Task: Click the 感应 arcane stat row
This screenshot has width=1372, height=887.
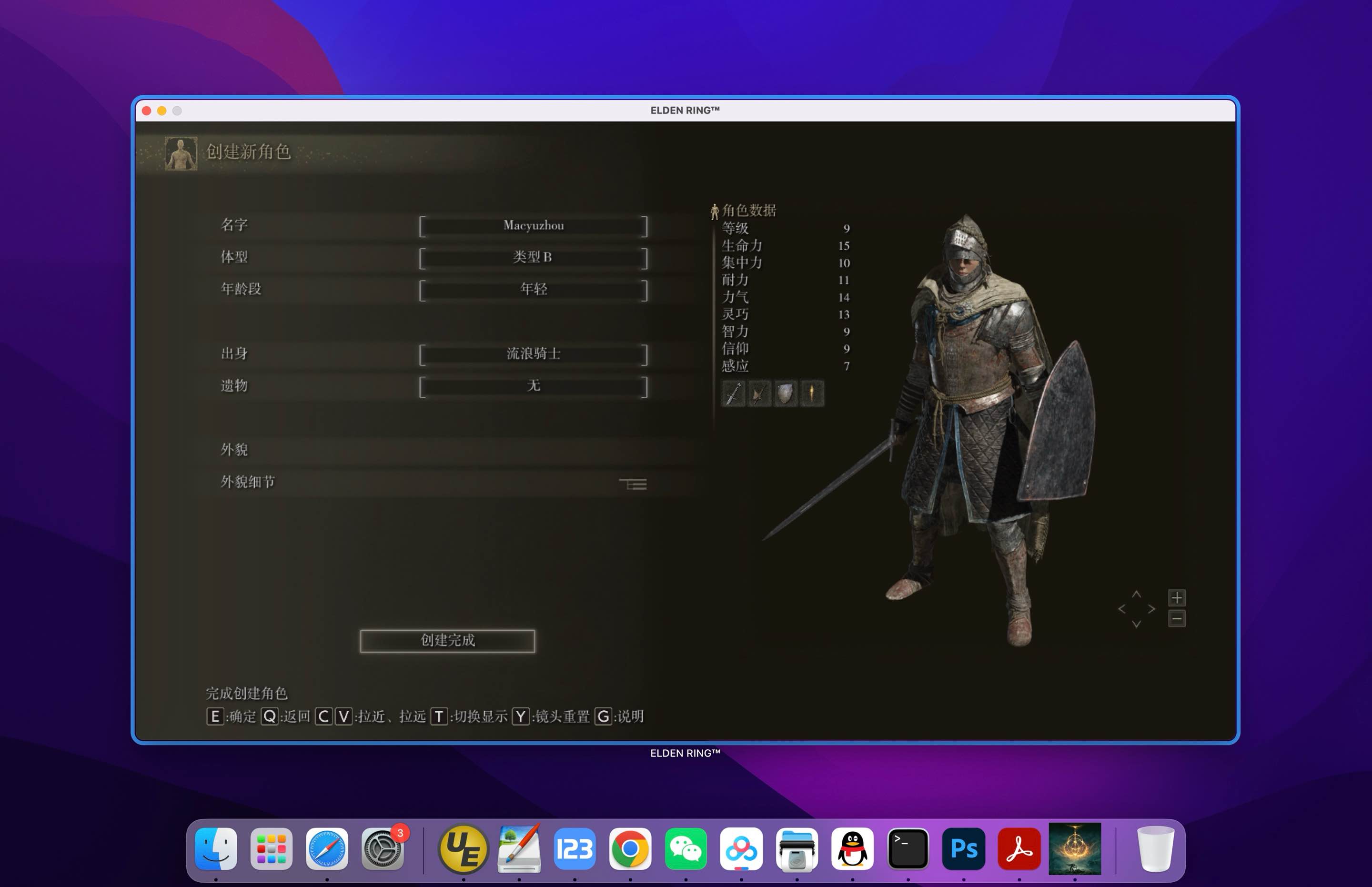Action: coord(786,366)
